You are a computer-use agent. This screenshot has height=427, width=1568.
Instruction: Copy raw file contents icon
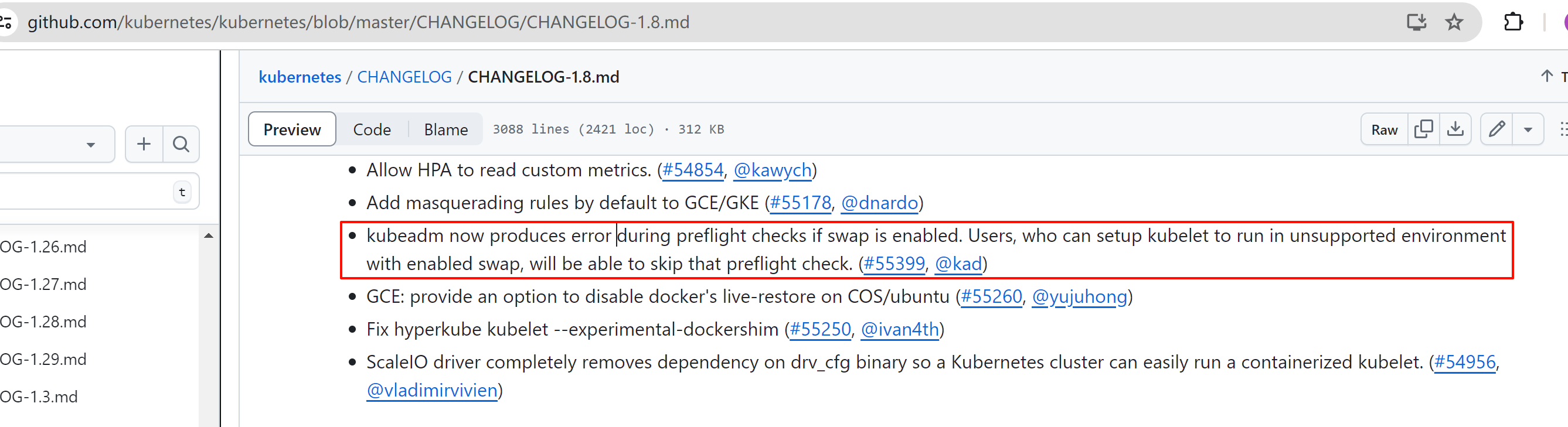[1424, 129]
